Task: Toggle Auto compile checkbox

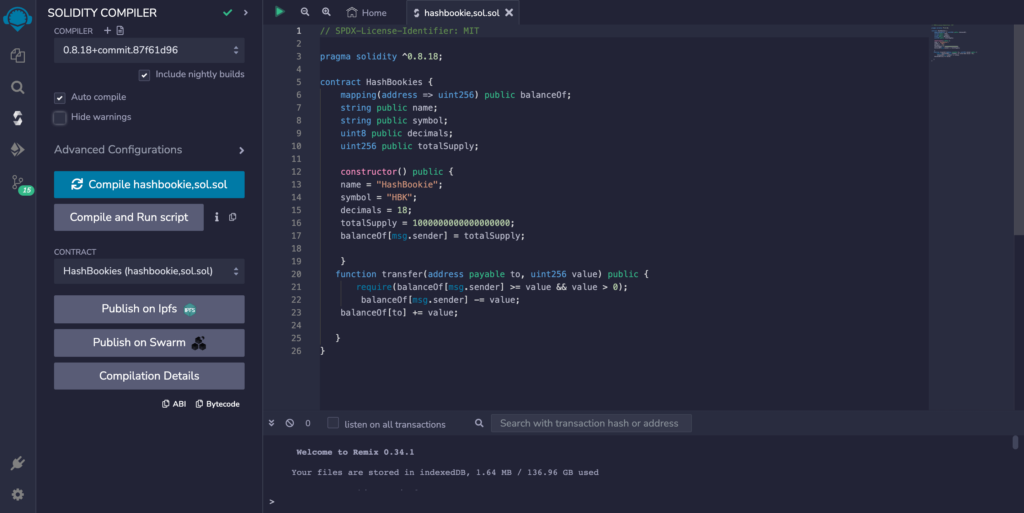Action: click(59, 98)
